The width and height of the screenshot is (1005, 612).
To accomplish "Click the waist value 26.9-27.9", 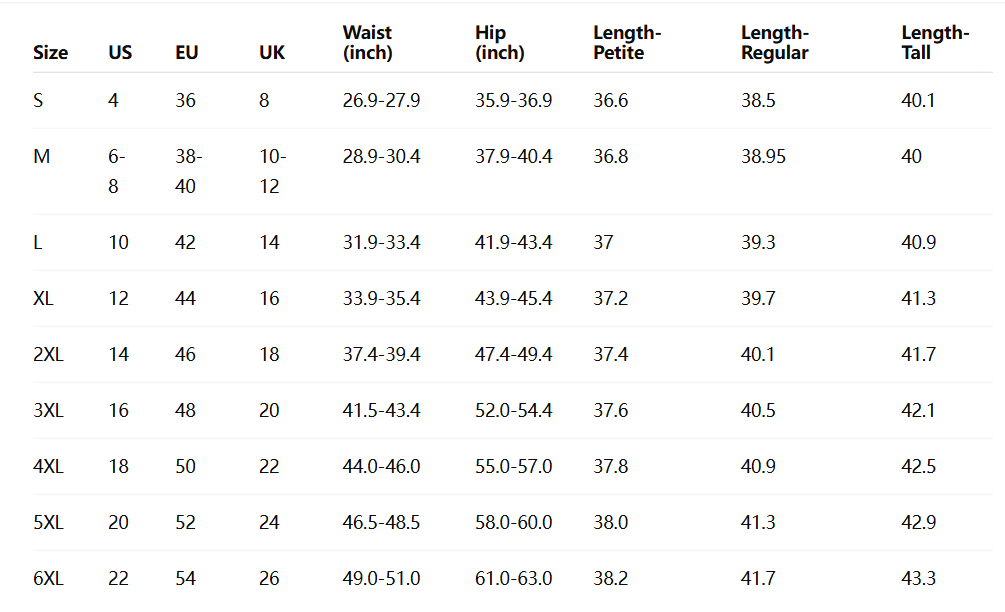I will click(x=381, y=101).
